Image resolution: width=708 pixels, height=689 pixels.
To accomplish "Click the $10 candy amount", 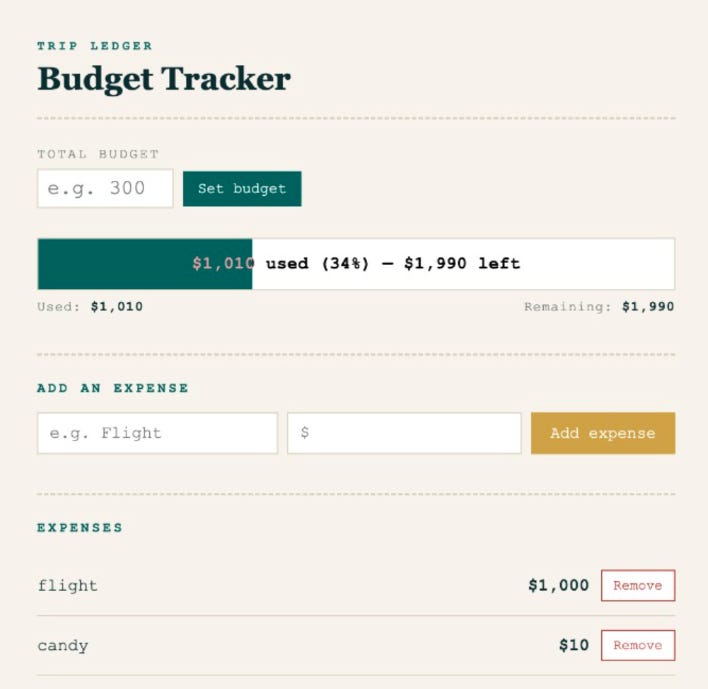I will click(x=574, y=645).
